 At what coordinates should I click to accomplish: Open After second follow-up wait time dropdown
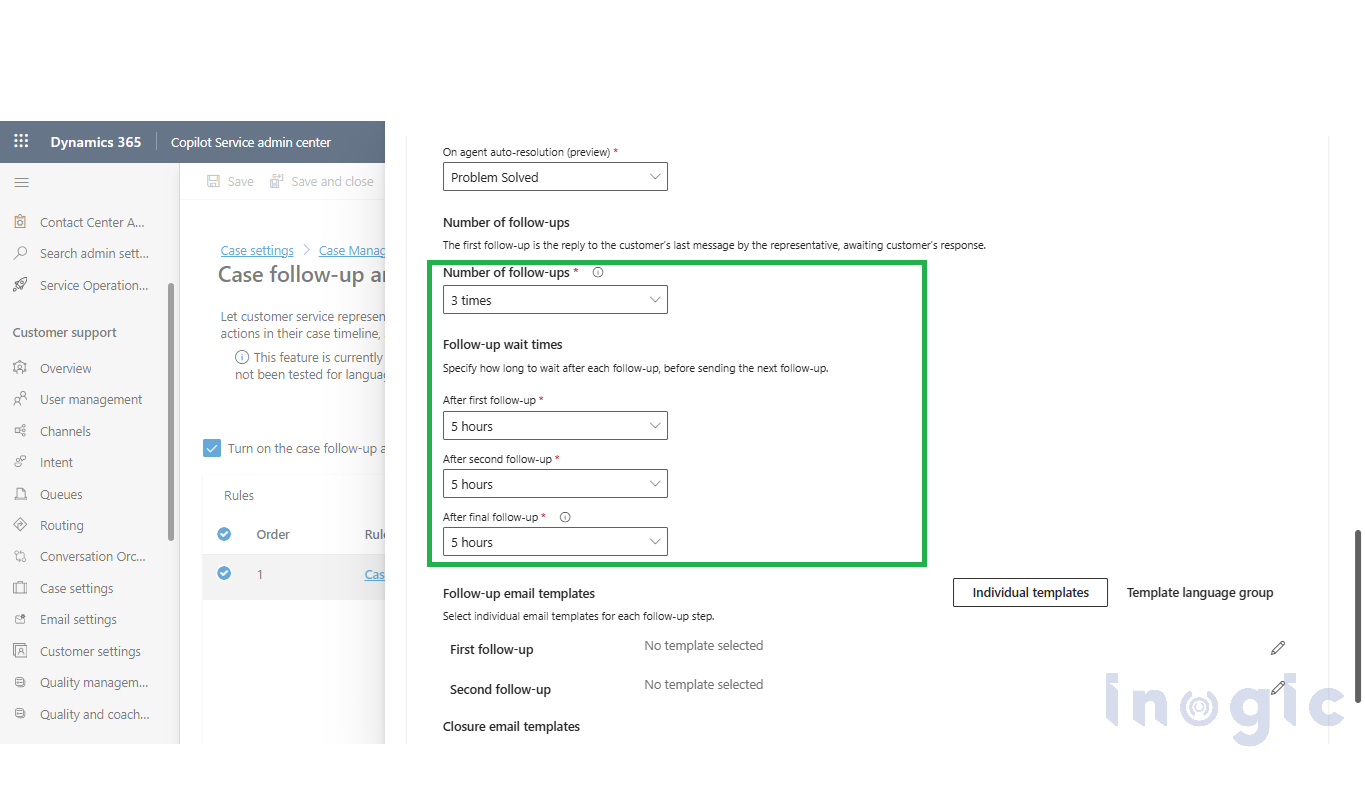click(555, 484)
